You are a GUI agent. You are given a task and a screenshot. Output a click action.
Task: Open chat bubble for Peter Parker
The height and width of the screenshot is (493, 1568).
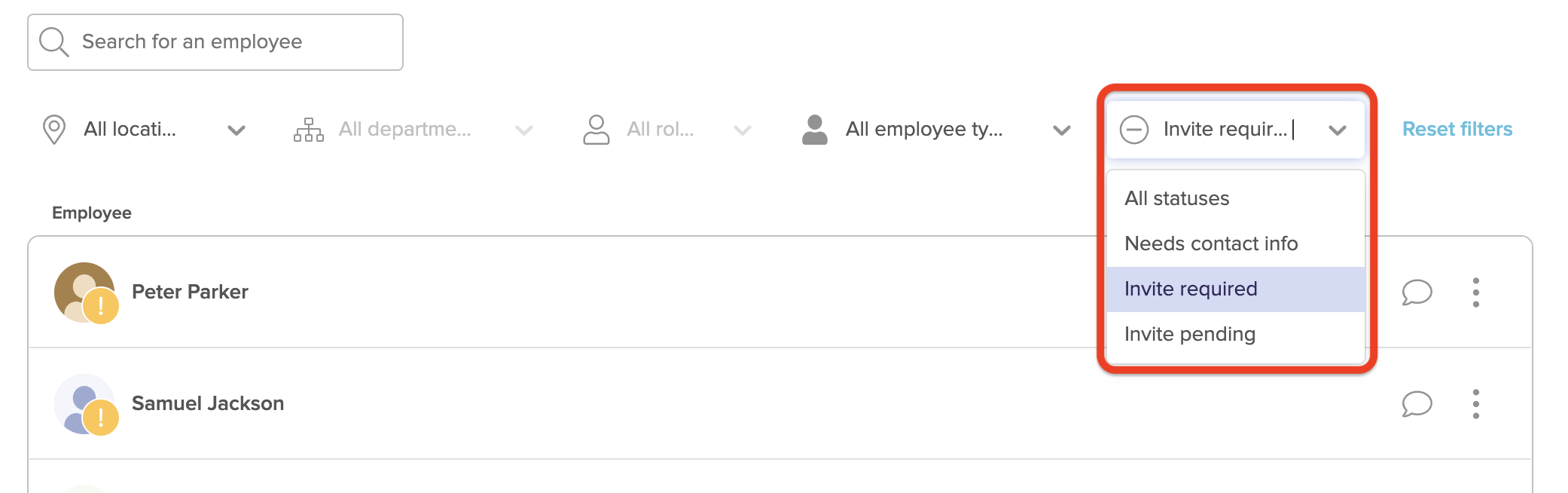(x=1417, y=292)
